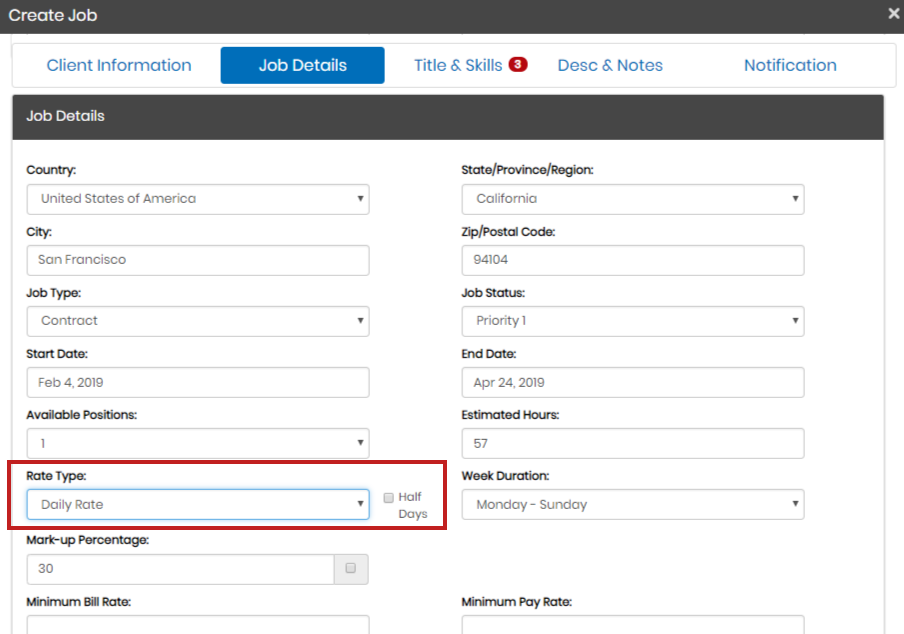Expand the Week Duration dropdown
This screenshot has width=904, height=634.
coord(632,504)
